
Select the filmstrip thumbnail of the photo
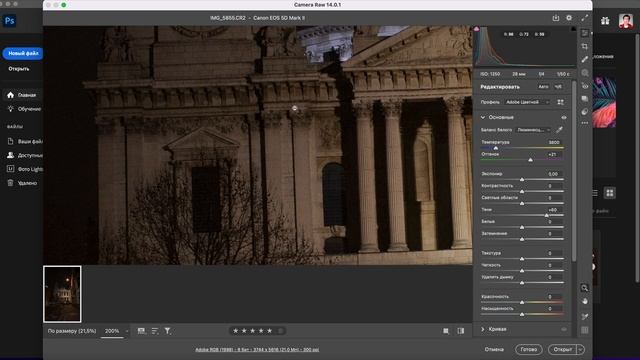pos(62,294)
